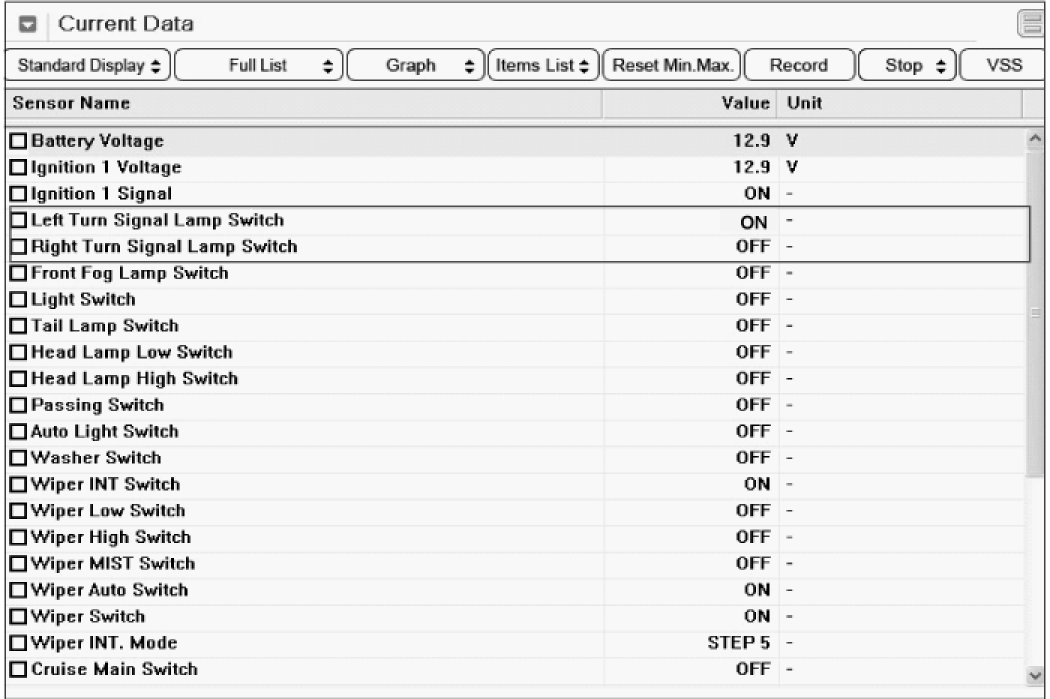1050x699 pixels.
Task: Click the panel menu icon at top right
Action: [x=1030, y=24]
